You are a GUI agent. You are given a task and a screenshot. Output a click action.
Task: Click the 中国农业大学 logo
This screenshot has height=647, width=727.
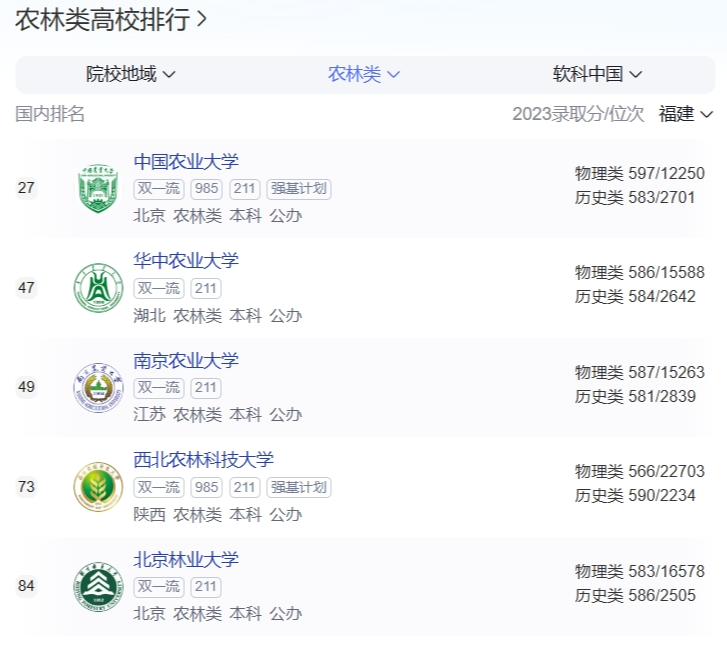point(98,188)
